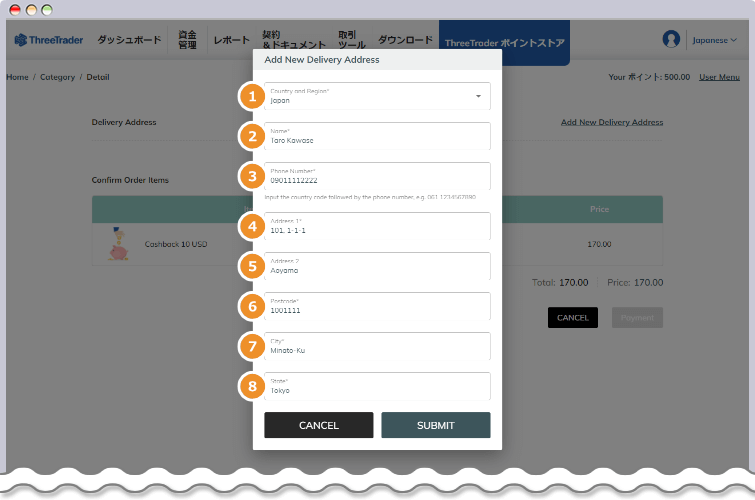Viewport: 755px width, 500px height.
Task: Focus the Name field with Taro Kawase
Action: [377, 136]
